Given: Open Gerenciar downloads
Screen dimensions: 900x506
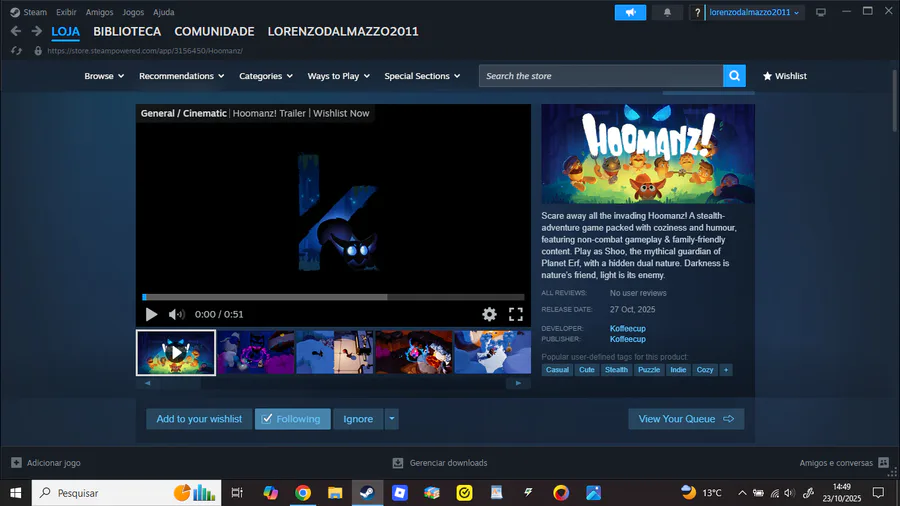Looking at the screenshot, I should (x=440, y=463).
